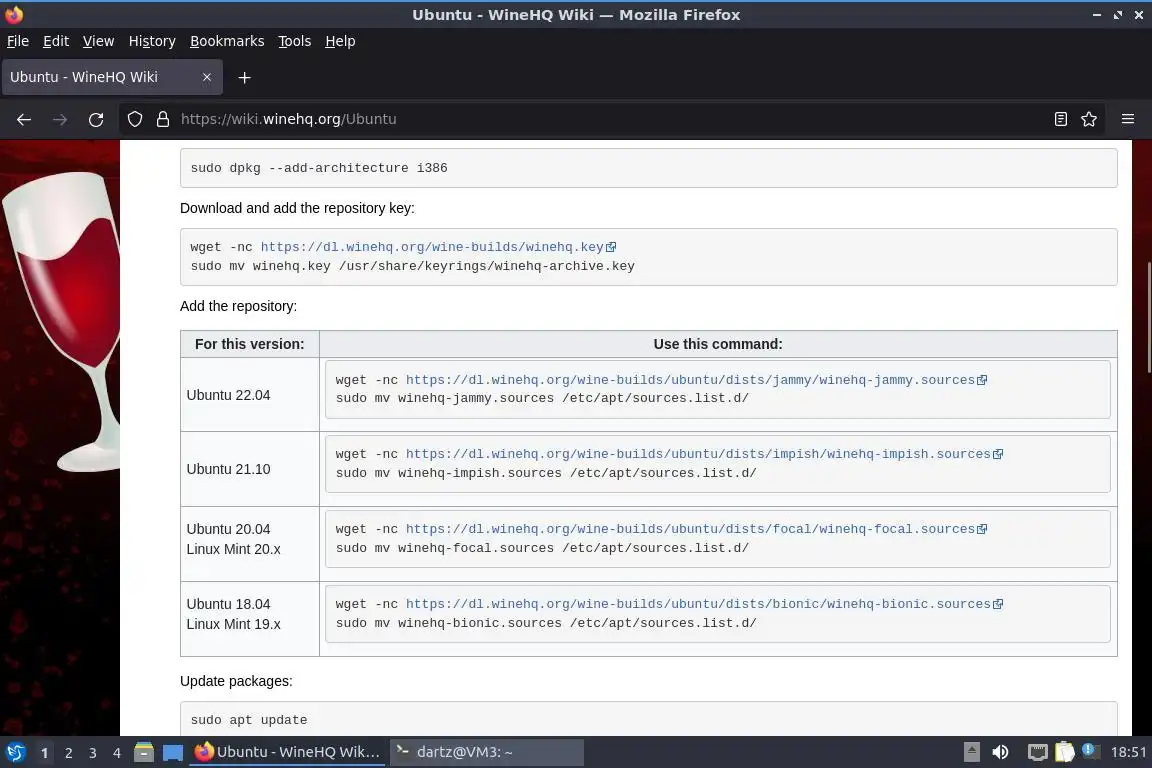Bookmark this page with the star
Screen dimensions: 1152x768
click(1089, 119)
